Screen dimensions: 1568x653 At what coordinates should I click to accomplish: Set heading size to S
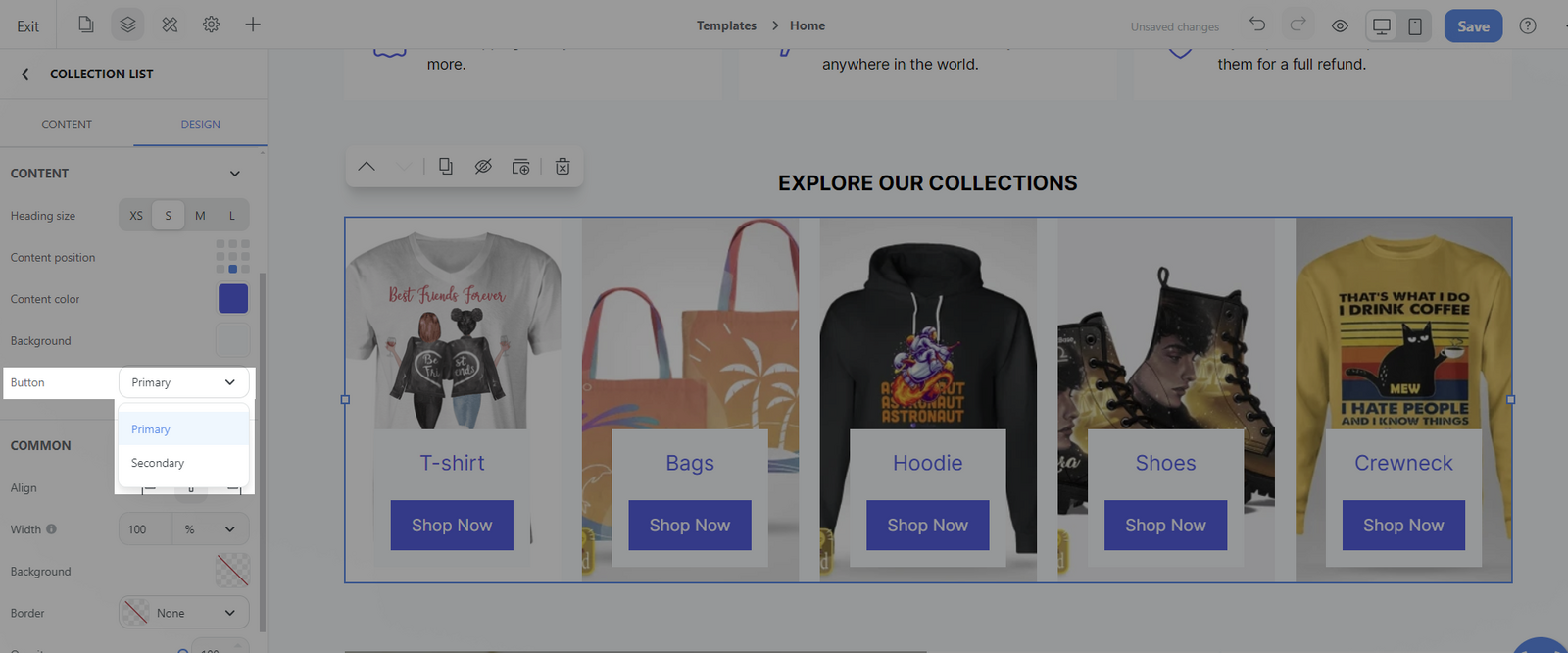coord(168,216)
